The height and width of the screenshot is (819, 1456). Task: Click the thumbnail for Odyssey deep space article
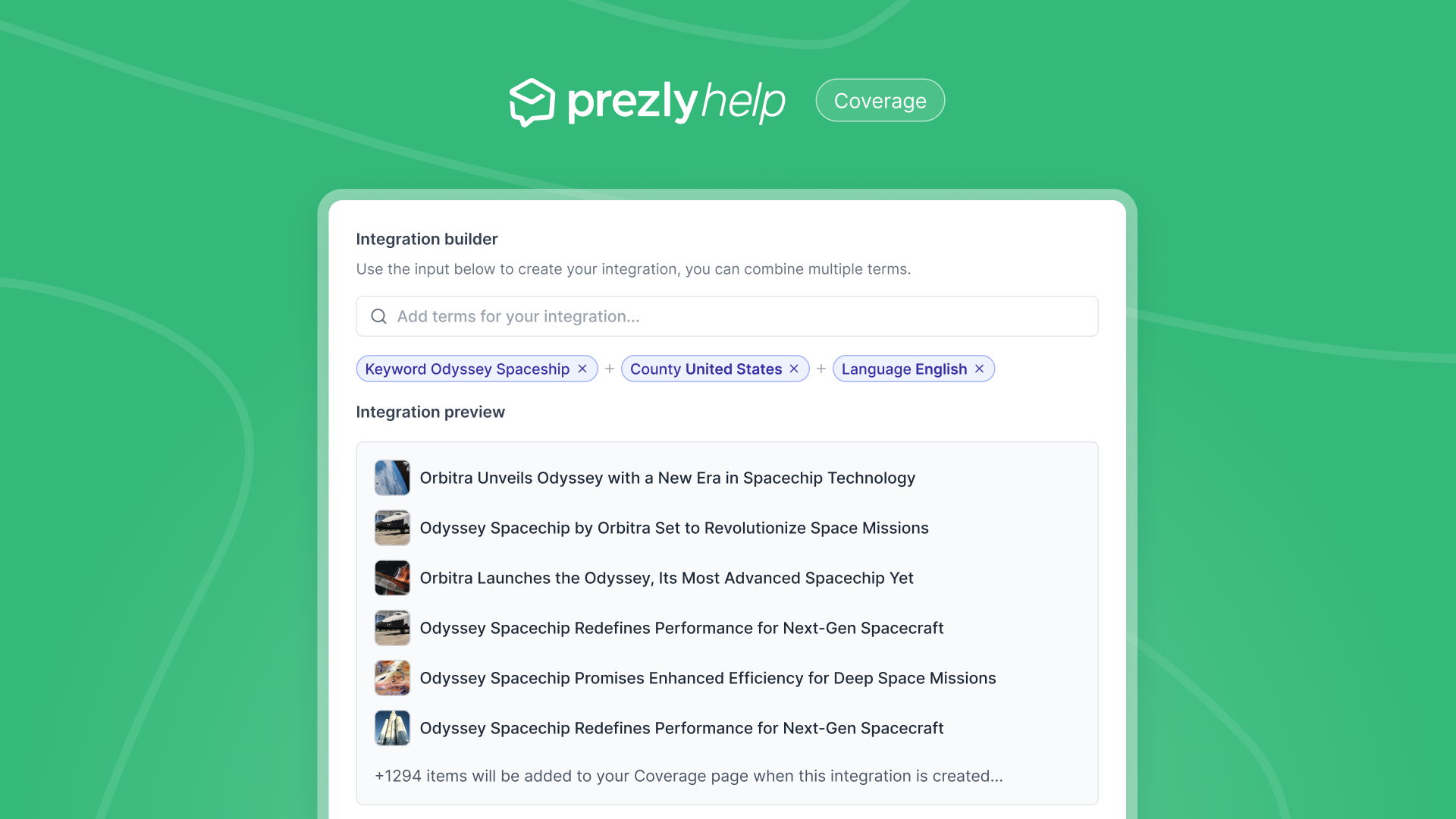393,678
